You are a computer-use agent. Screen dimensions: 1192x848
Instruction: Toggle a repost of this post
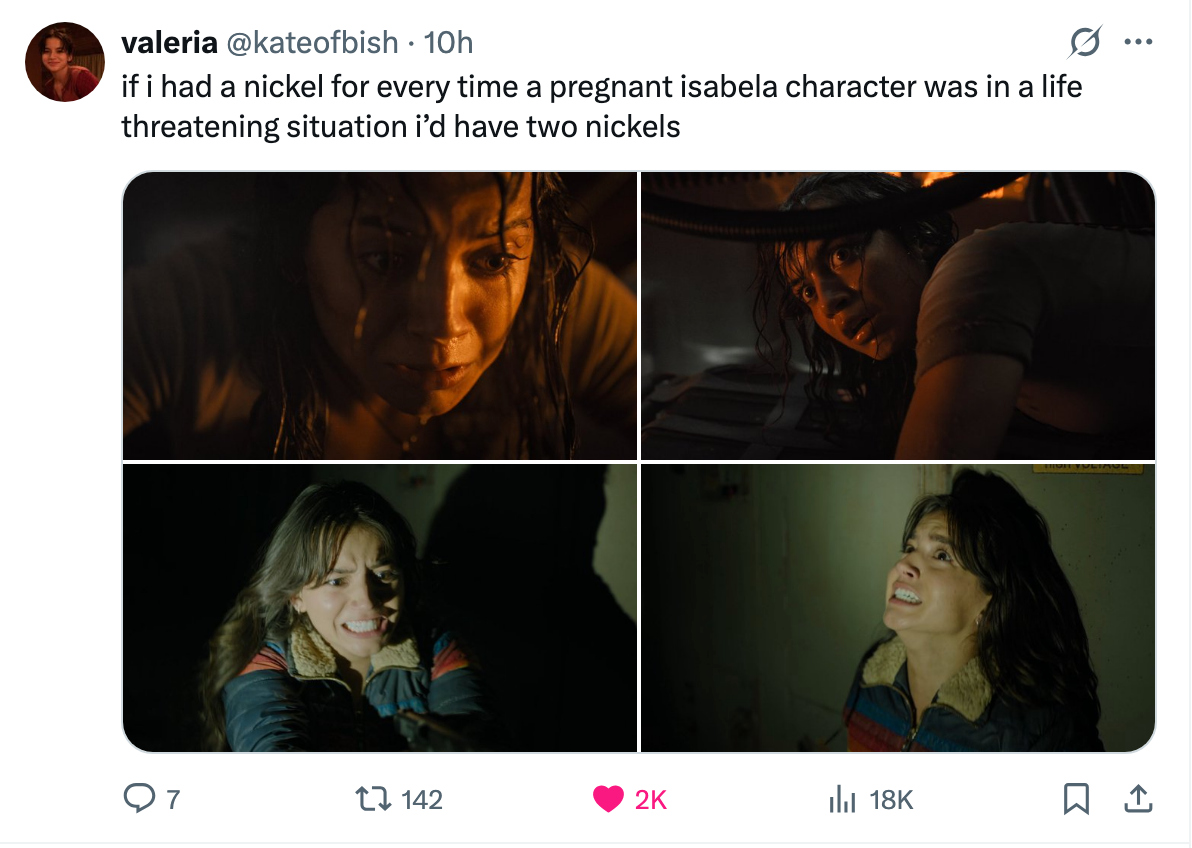click(x=372, y=798)
